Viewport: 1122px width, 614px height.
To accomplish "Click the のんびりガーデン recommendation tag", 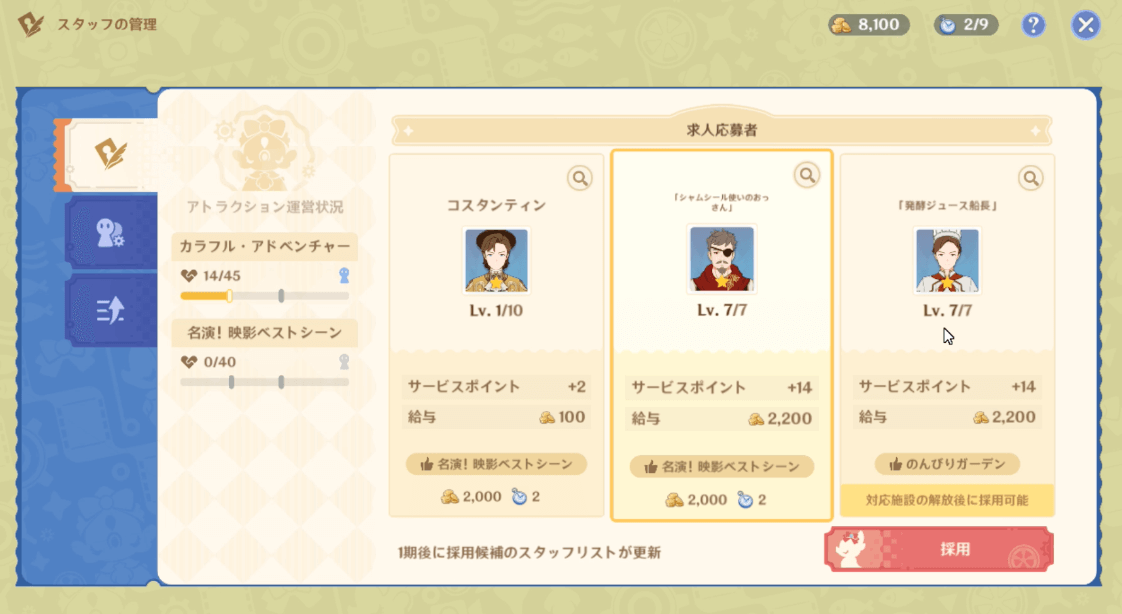I will 947,464.
